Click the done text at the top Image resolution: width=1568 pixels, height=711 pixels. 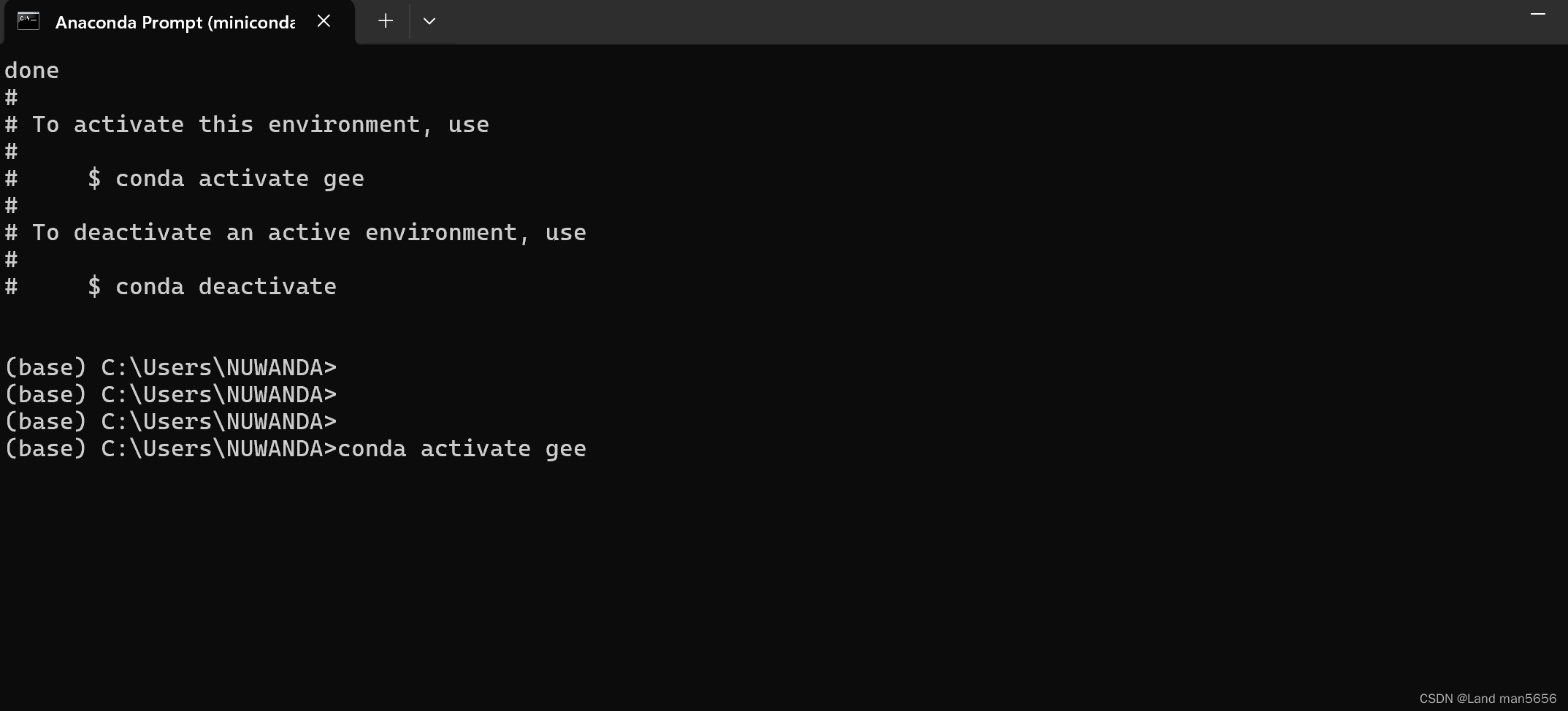[31, 70]
